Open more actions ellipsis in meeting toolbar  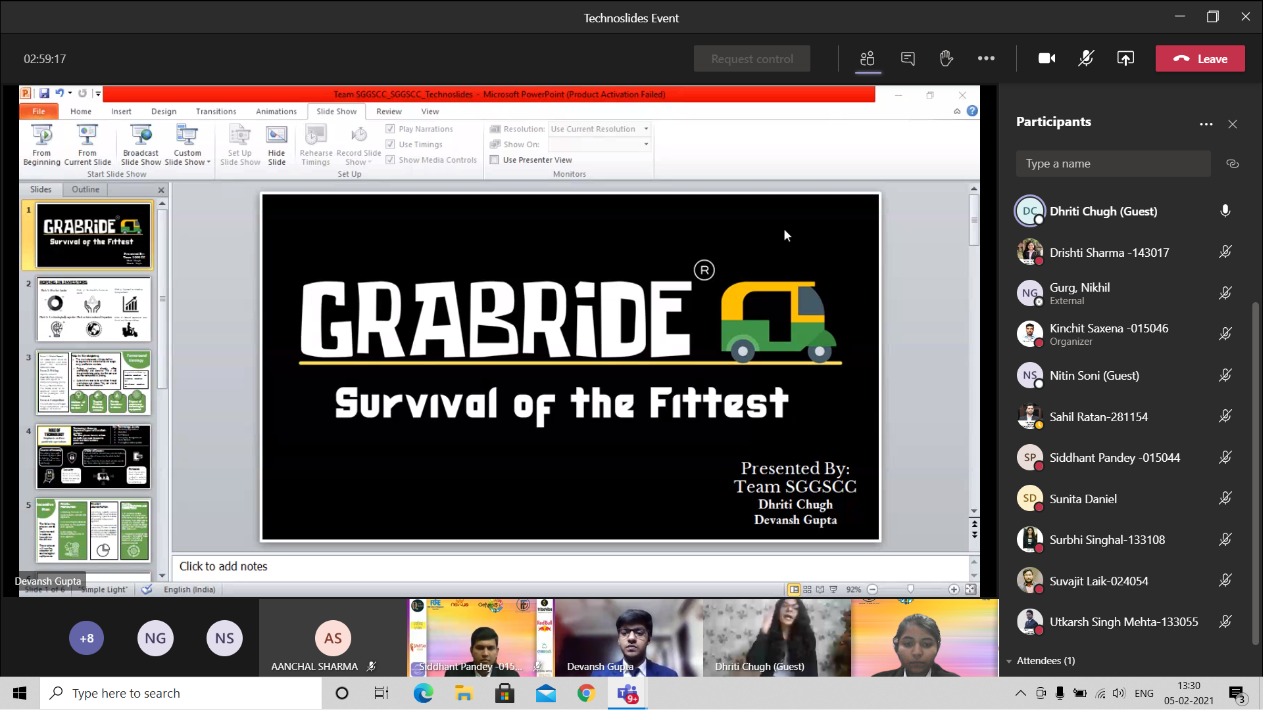(x=986, y=59)
